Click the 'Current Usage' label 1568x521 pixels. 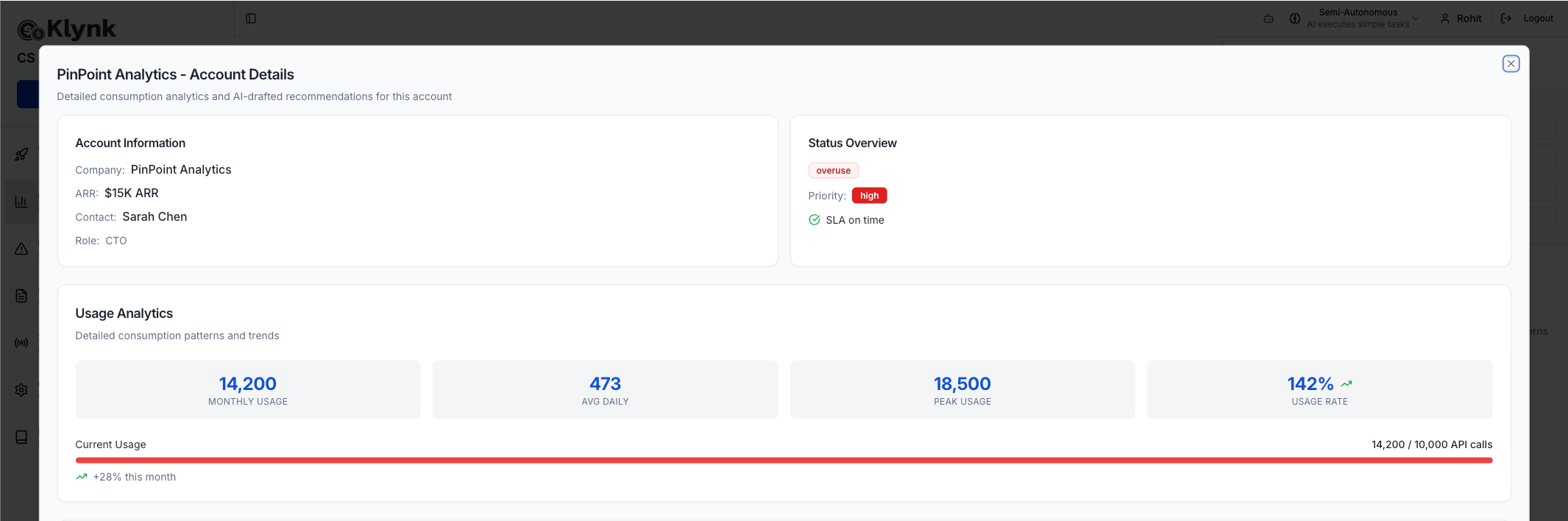110,444
